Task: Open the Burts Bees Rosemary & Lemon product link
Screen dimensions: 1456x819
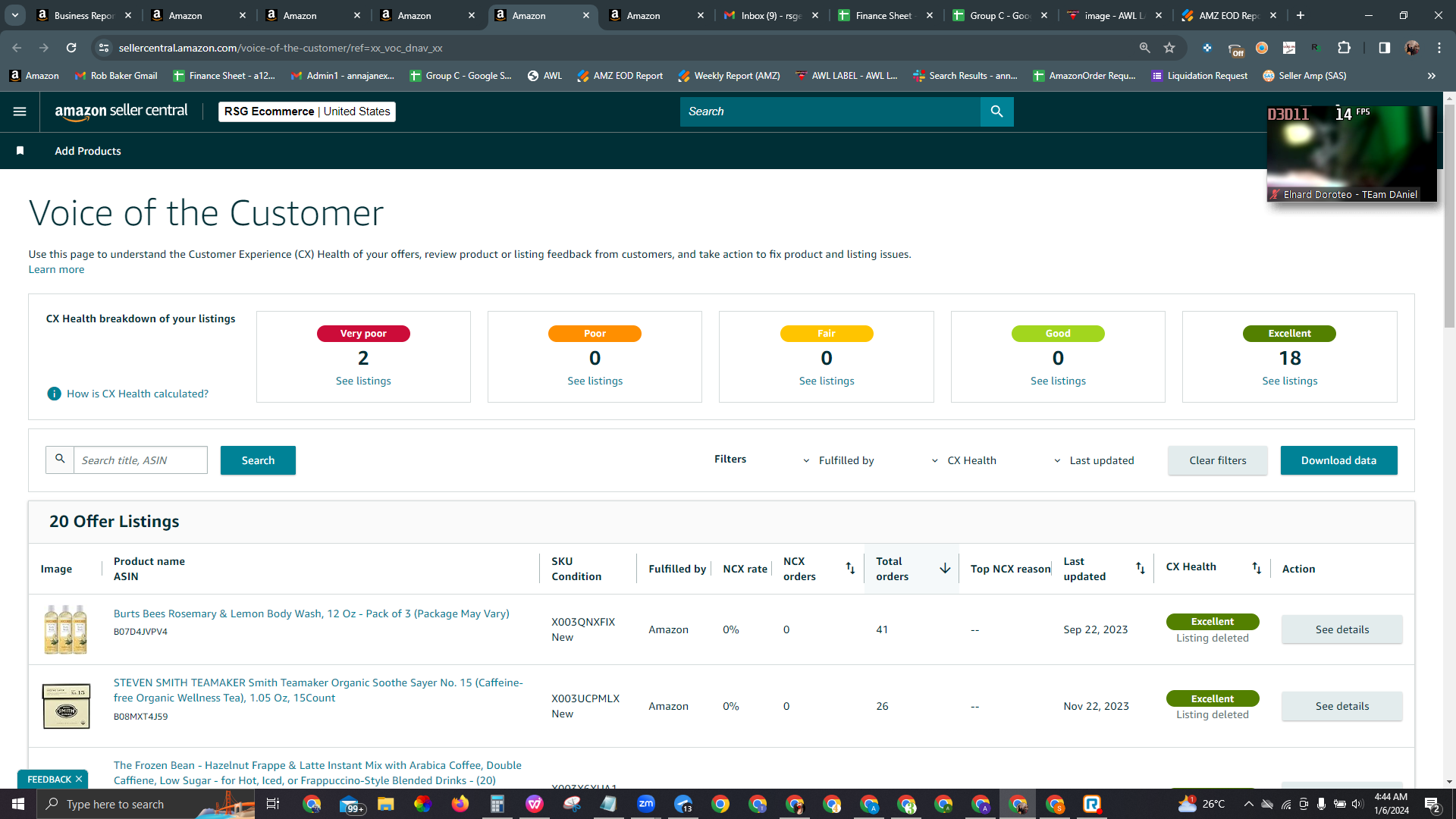Action: pyautogui.click(x=312, y=613)
